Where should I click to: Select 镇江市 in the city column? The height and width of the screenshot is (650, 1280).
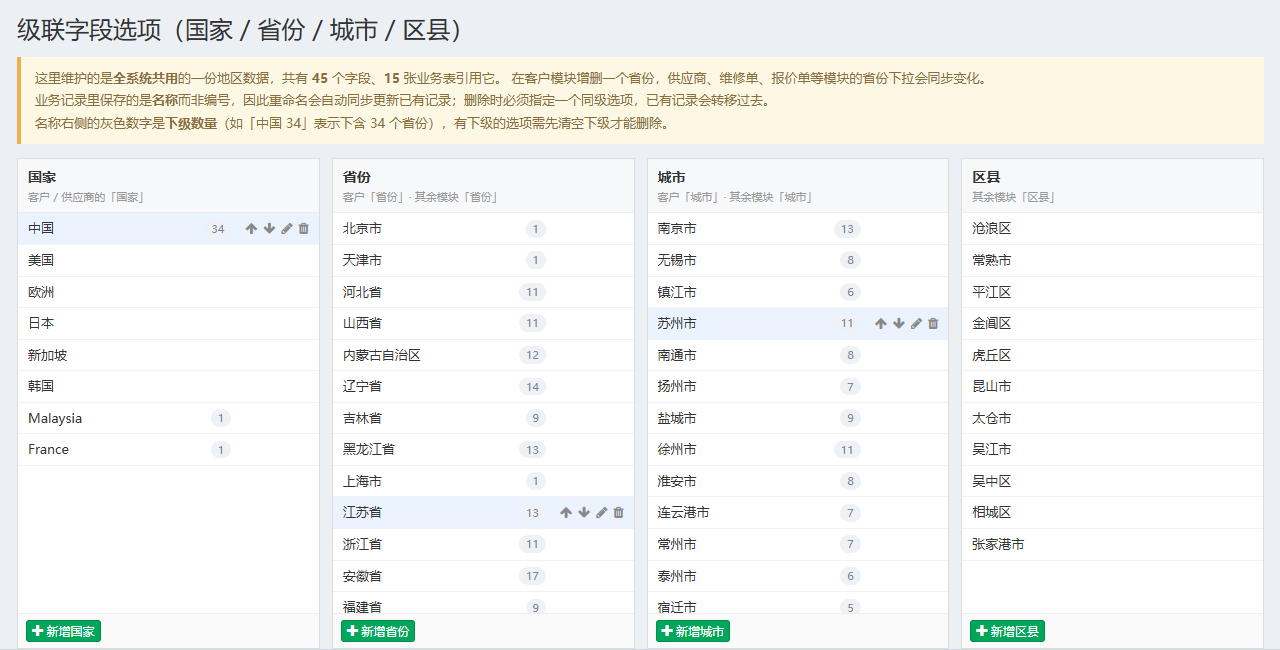click(x=798, y=292)
